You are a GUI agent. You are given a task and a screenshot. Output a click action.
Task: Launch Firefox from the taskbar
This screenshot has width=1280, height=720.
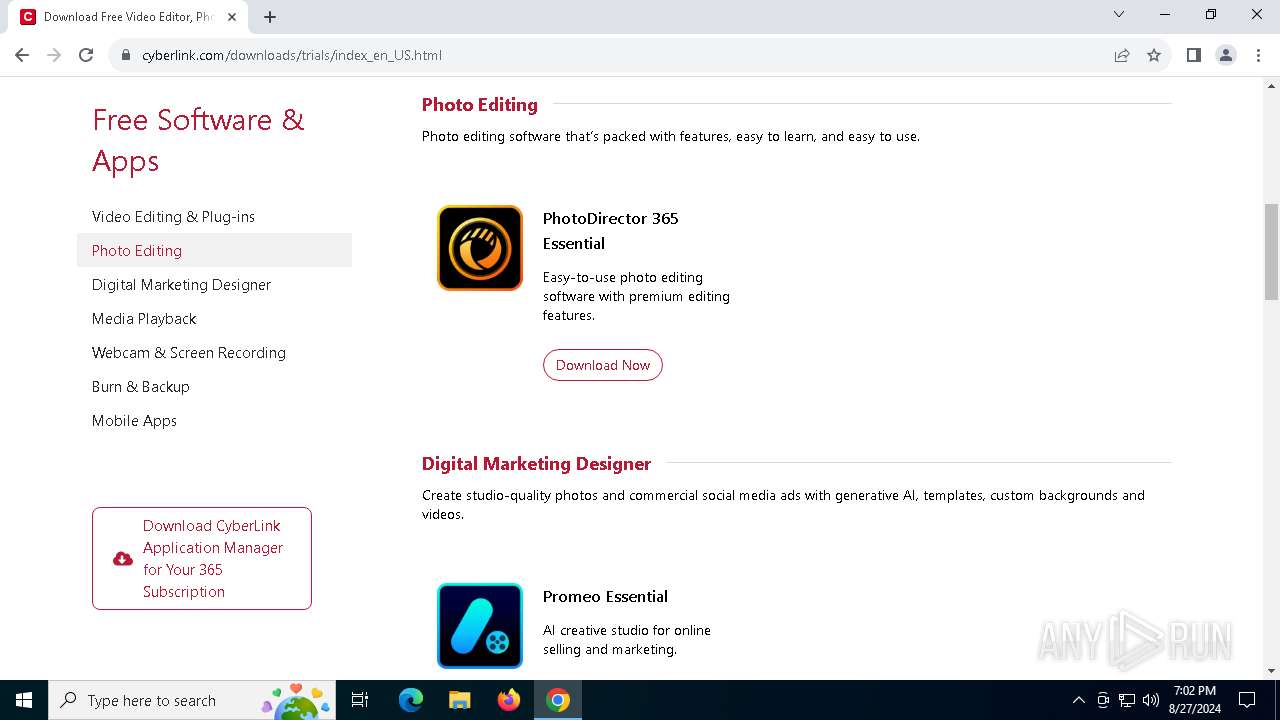[508, 700]
